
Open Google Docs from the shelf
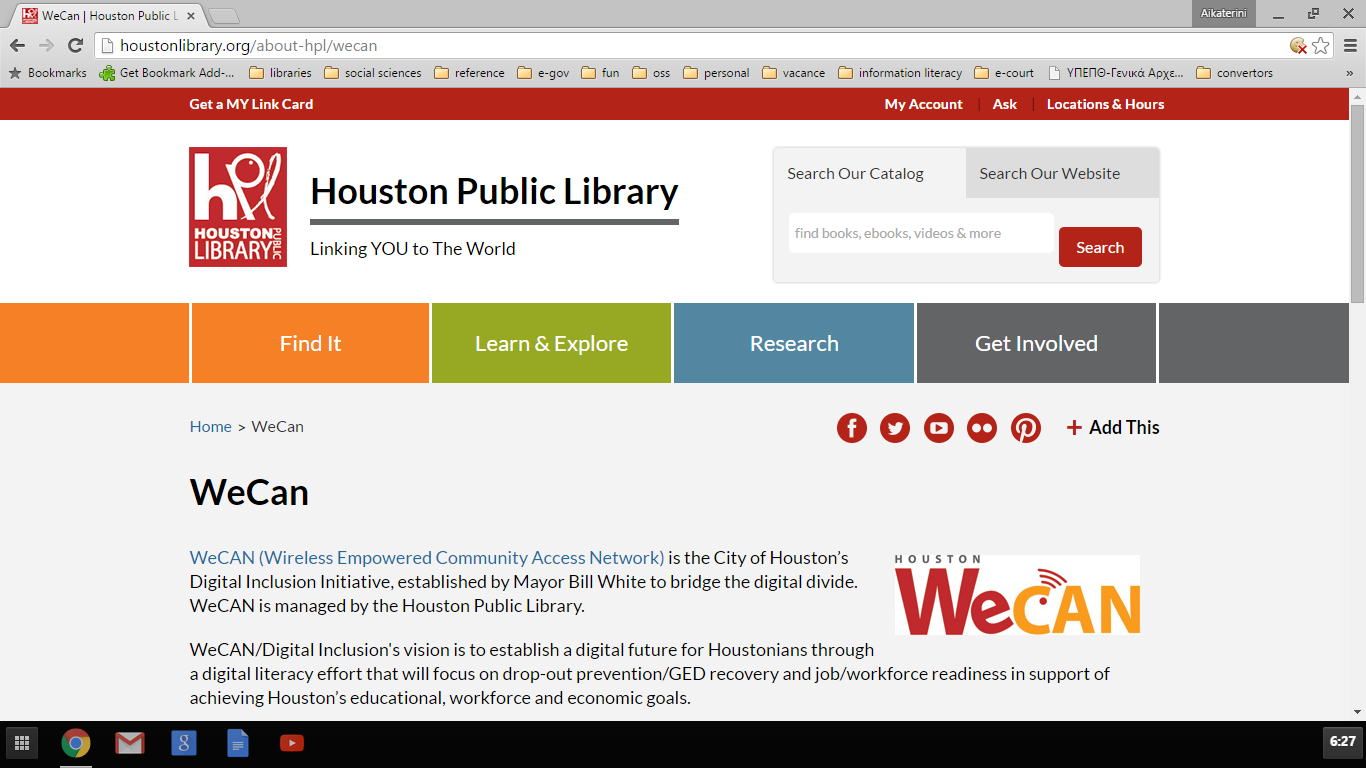(238, 743)
